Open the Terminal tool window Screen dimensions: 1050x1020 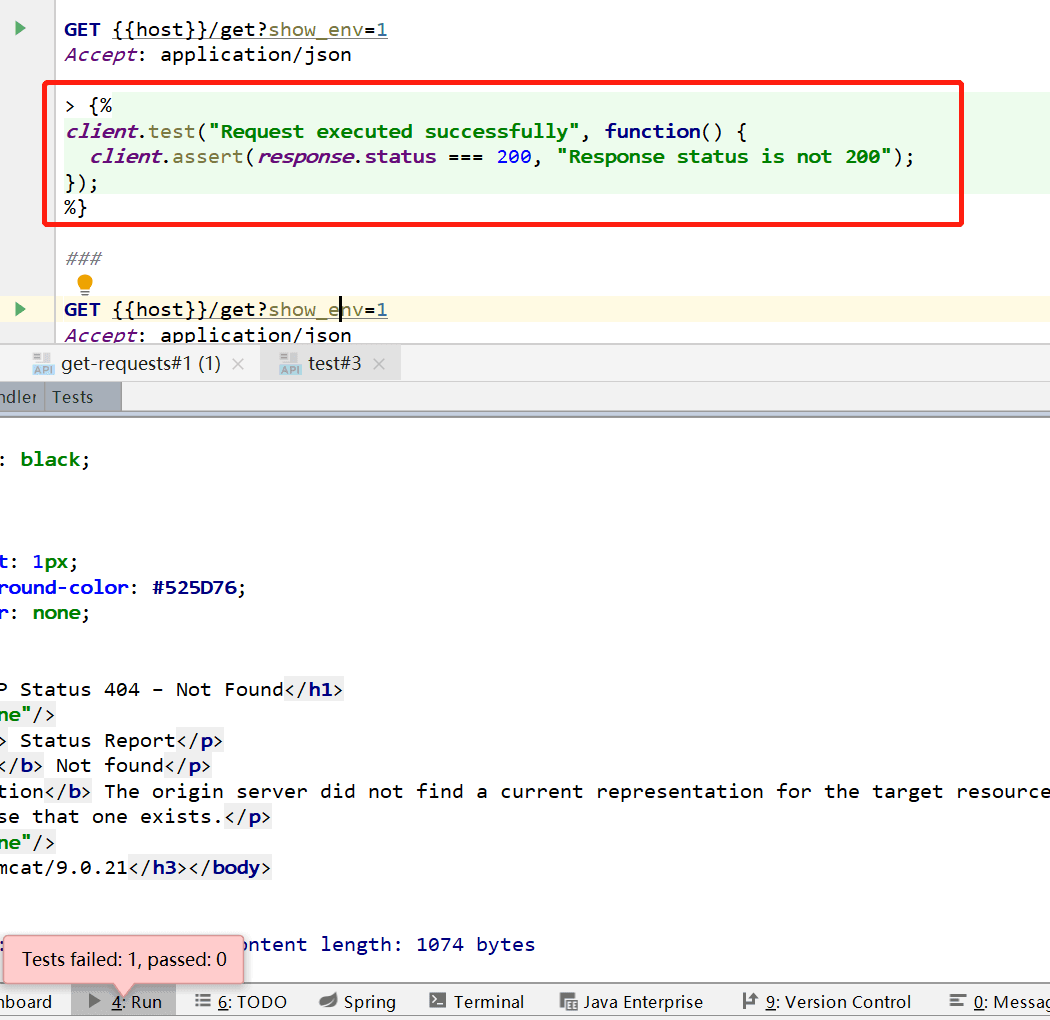[476, 1001]
